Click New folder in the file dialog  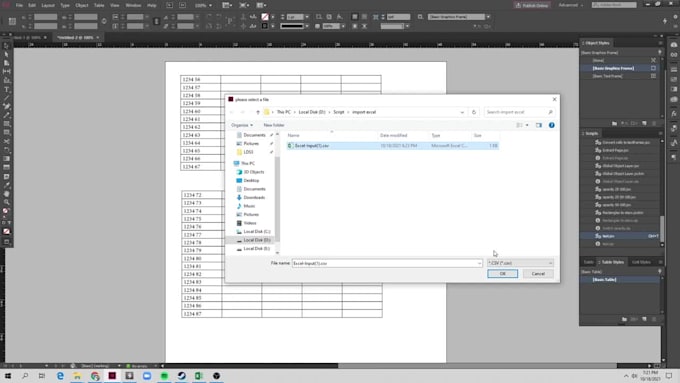tap(274, 125)
